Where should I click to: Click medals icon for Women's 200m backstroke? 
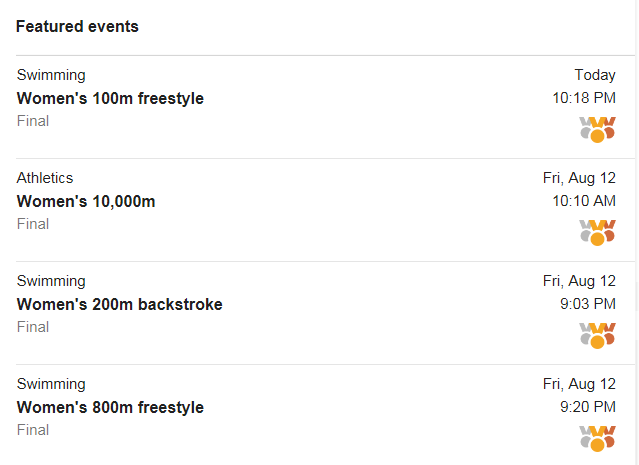[x=597, y=336]
